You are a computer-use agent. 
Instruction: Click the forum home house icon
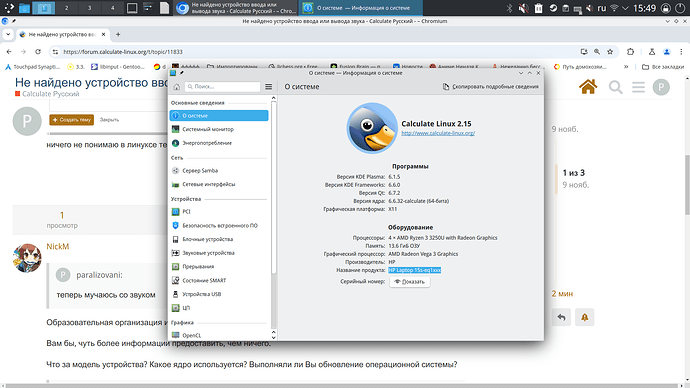tap(588, 87)
